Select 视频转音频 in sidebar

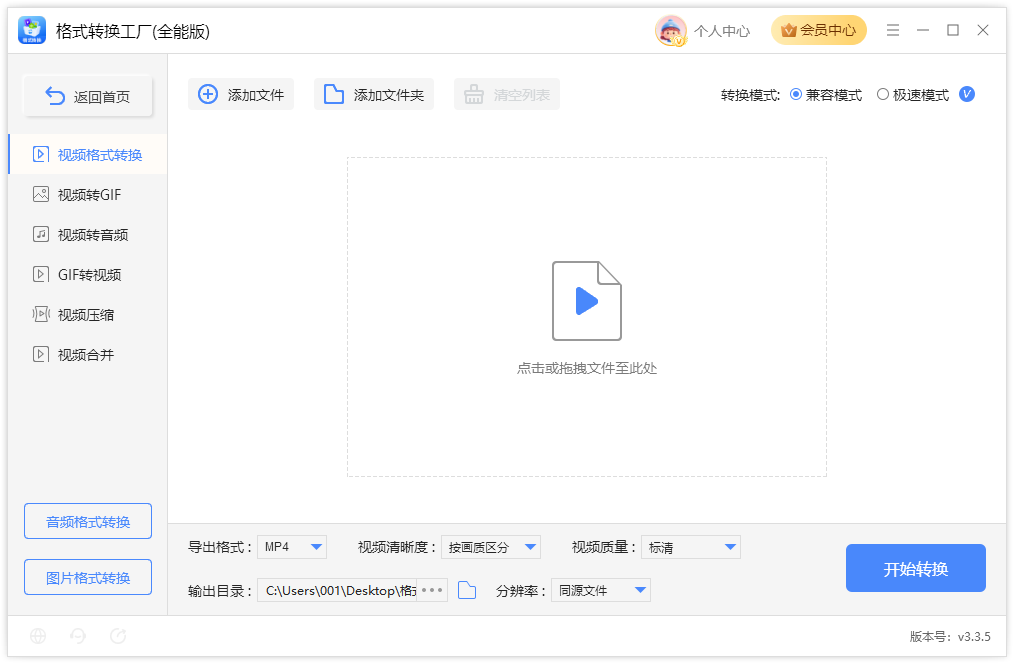click(88, 235)
